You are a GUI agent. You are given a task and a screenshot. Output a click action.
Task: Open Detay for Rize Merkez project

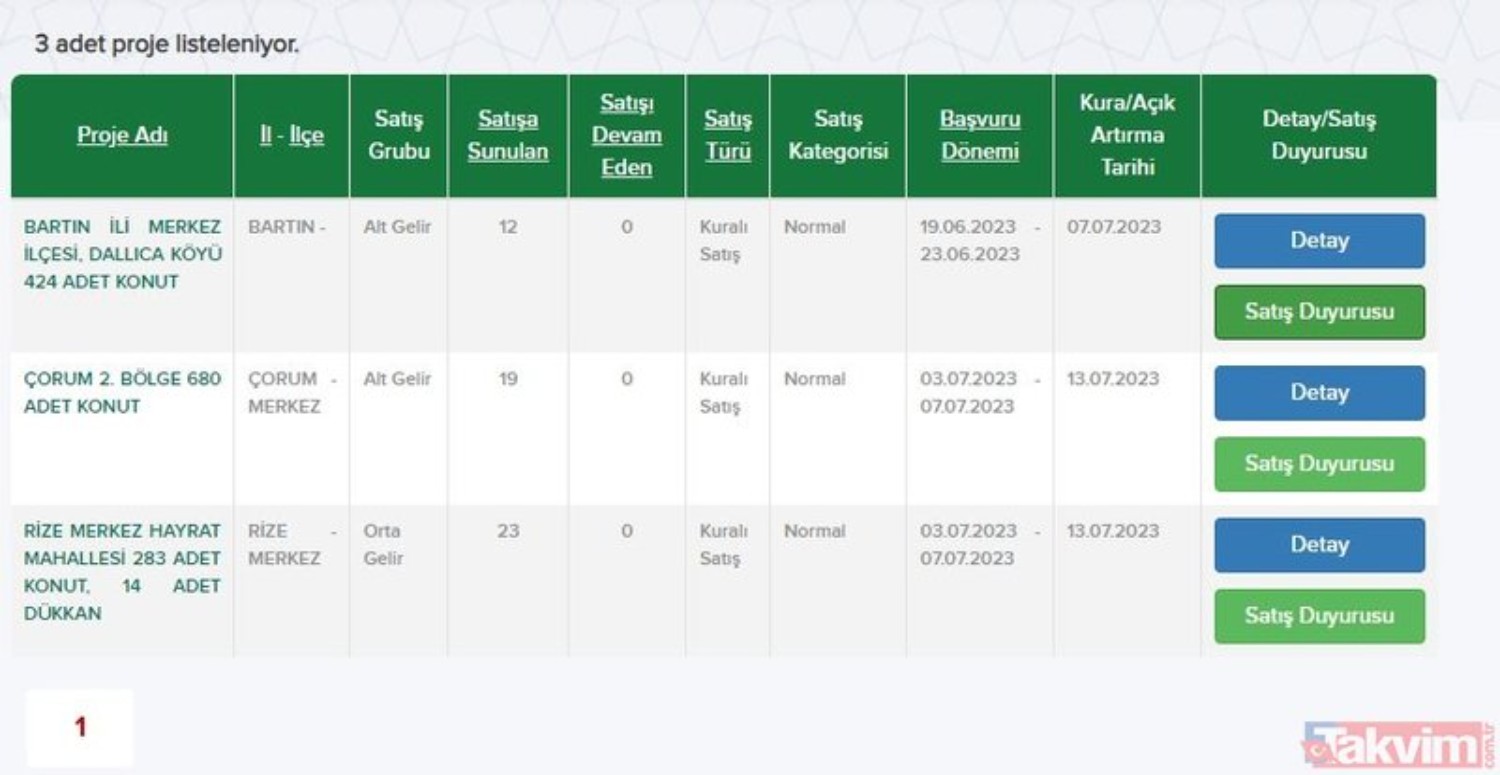(x=1319, y=545)
